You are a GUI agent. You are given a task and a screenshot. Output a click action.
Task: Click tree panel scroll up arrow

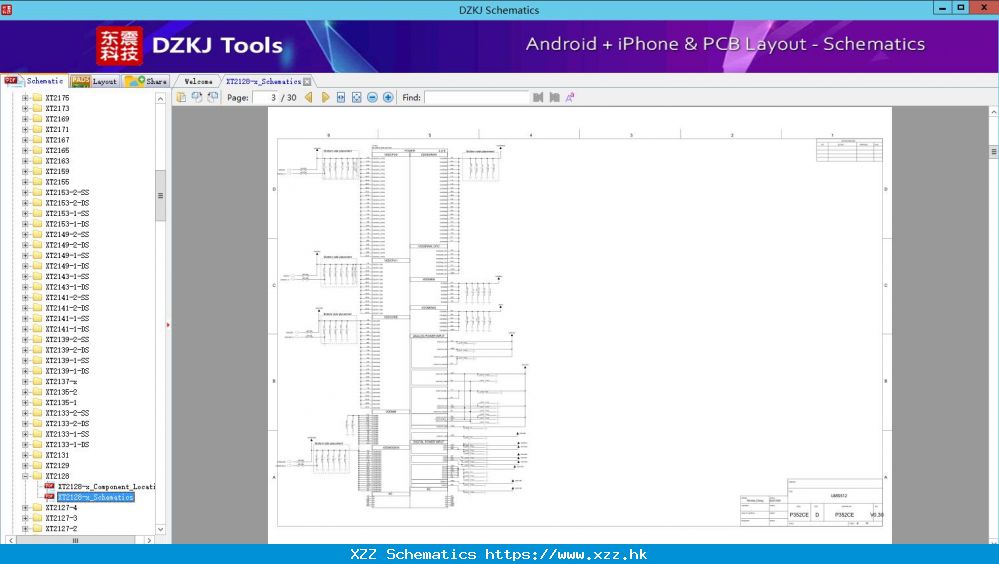(x=161, y=99)
